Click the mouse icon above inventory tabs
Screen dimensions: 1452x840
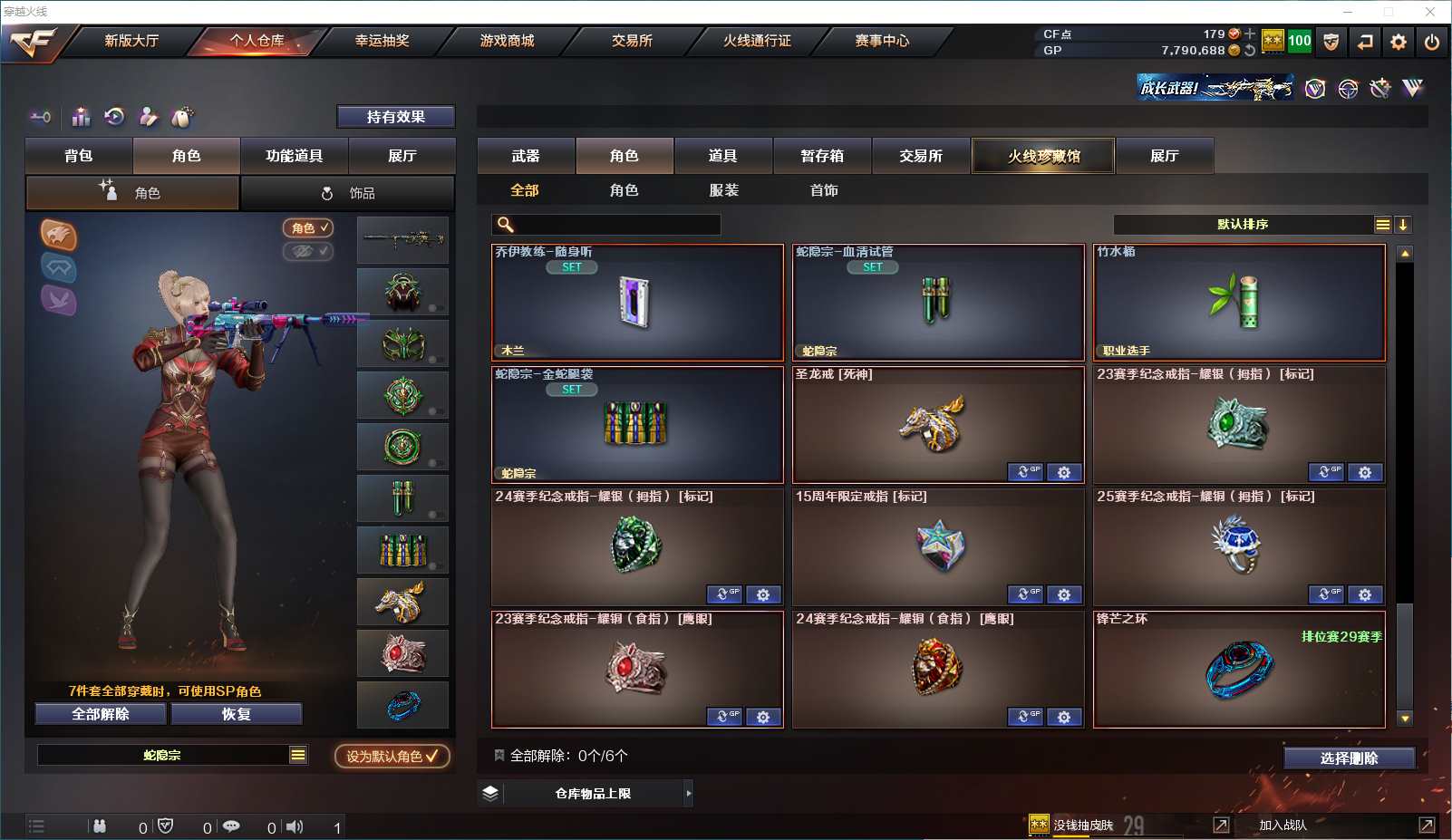(x=182, y=117)
